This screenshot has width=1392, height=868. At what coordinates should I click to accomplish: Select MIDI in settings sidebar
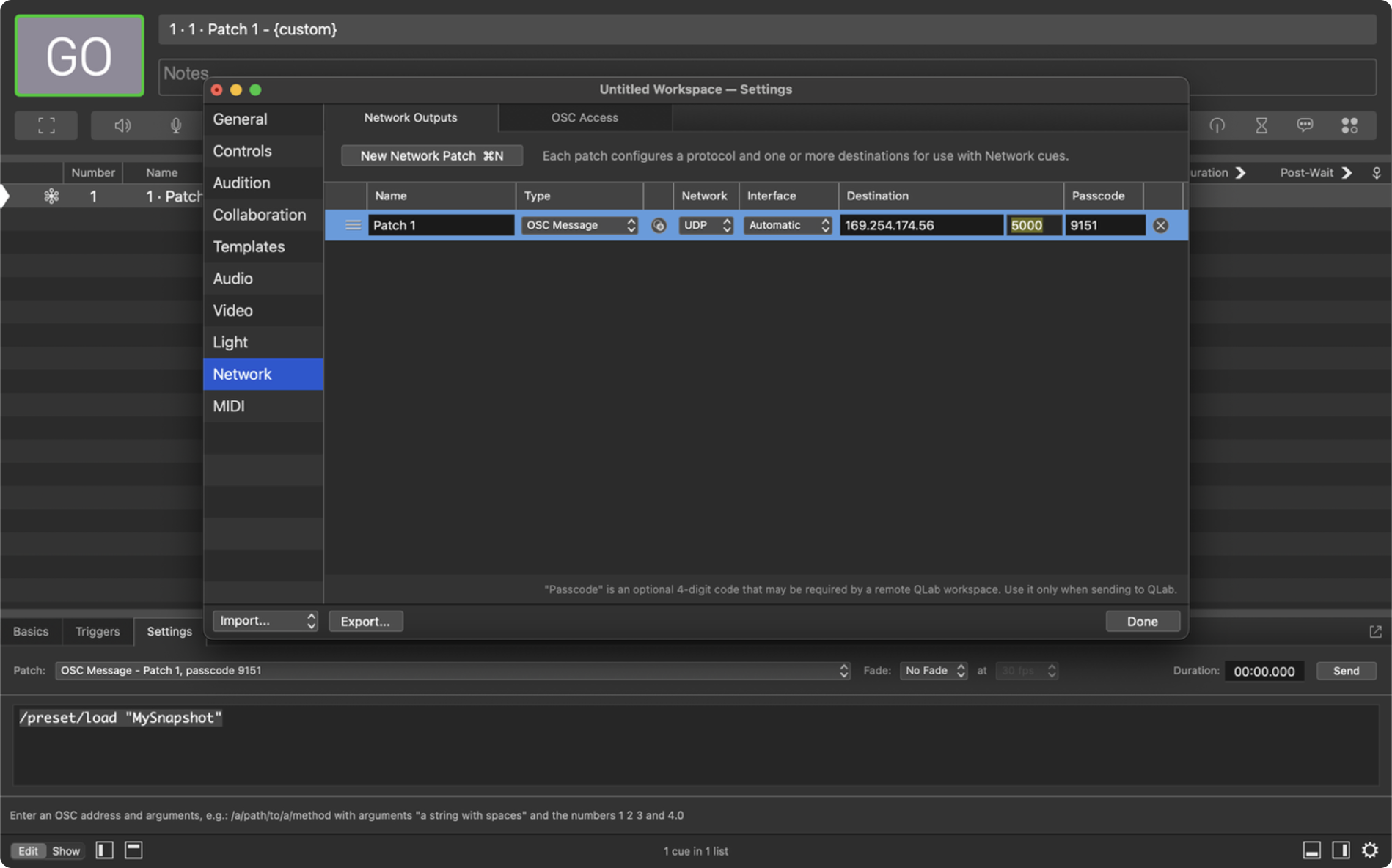coord(229,406)
